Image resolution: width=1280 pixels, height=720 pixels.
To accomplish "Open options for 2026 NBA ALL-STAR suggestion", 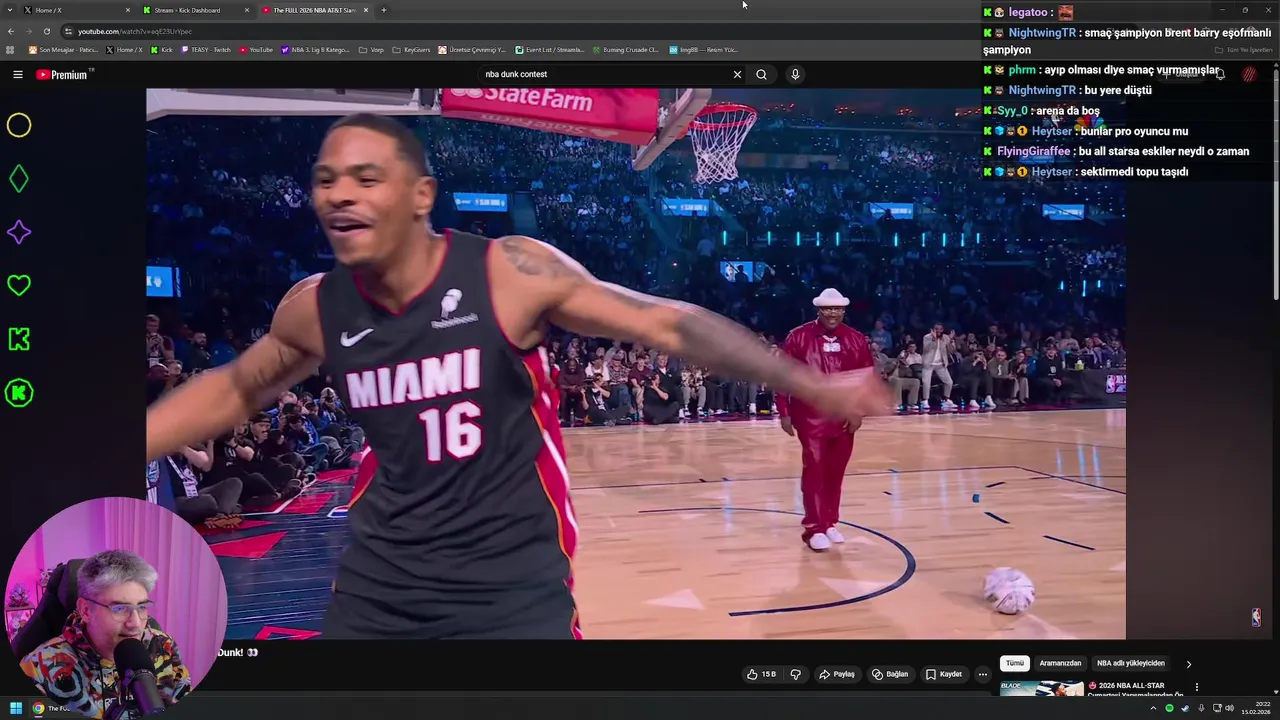I will tap(1196, 687).
